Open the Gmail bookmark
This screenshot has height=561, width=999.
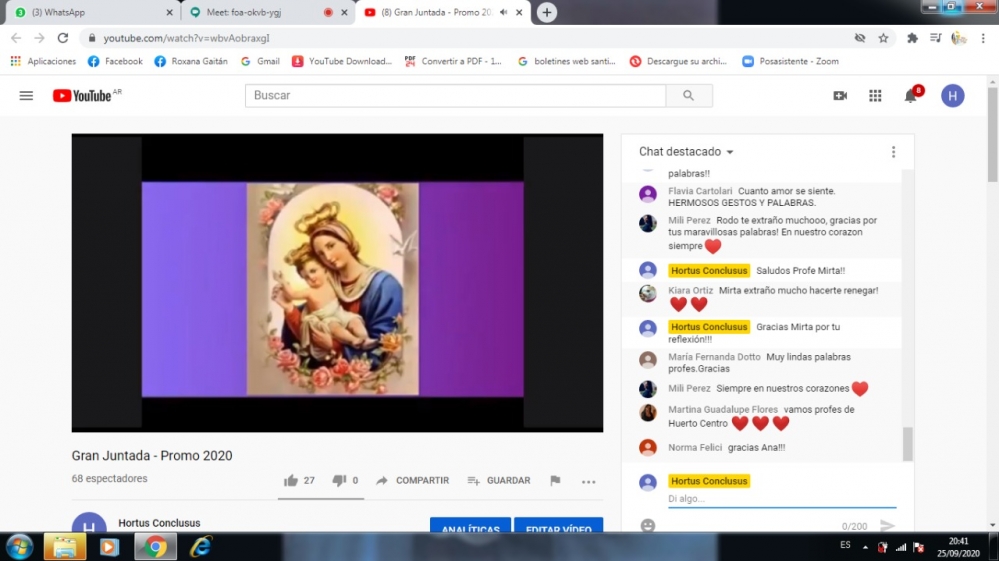point(260,61)
